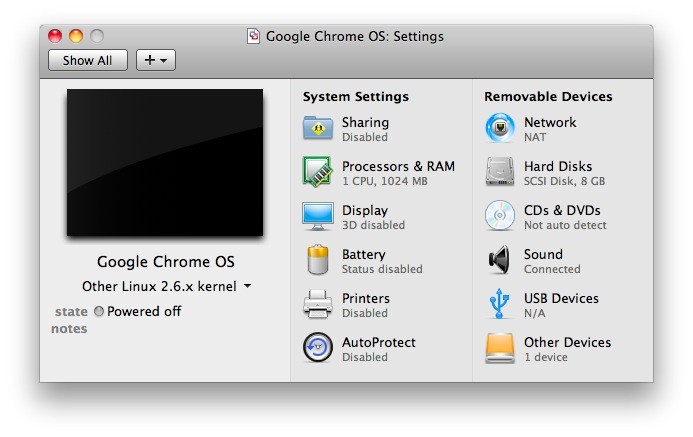The width and height of the screenshot is (693, 437).
Task: Click the Display monitor icon
Action: [318, 216]
